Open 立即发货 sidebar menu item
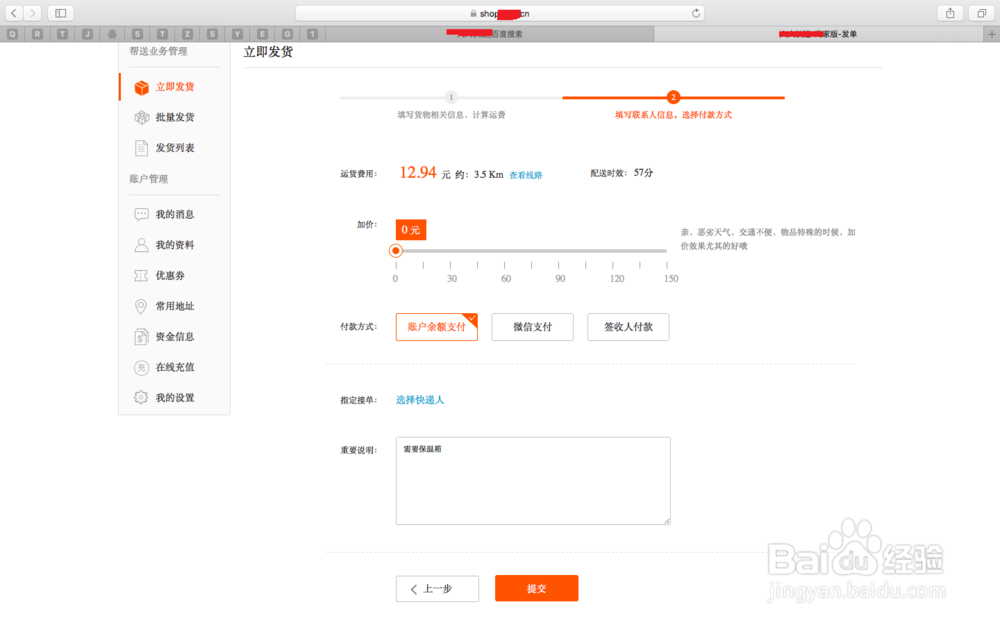The height and width of the screenshot is (625, 1000). pyautogui.click(x=175, y=87)
